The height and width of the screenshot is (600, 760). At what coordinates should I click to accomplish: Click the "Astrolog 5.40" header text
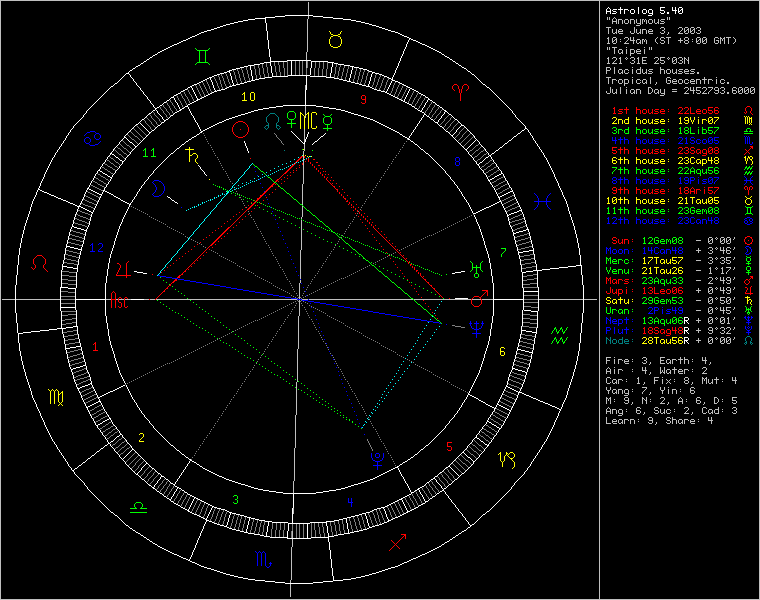pos(646,10)
